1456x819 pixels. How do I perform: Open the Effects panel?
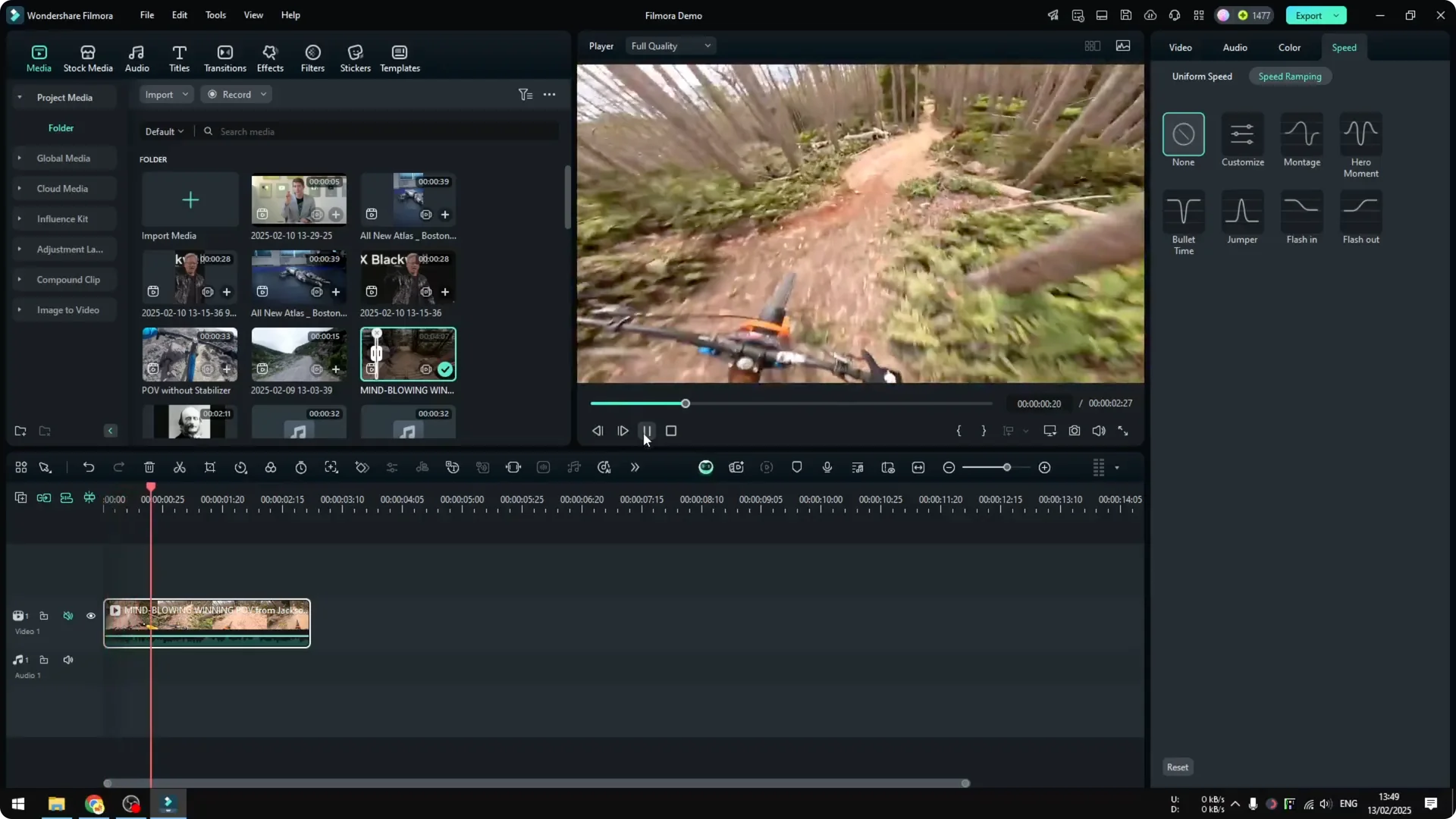point(270,57)
